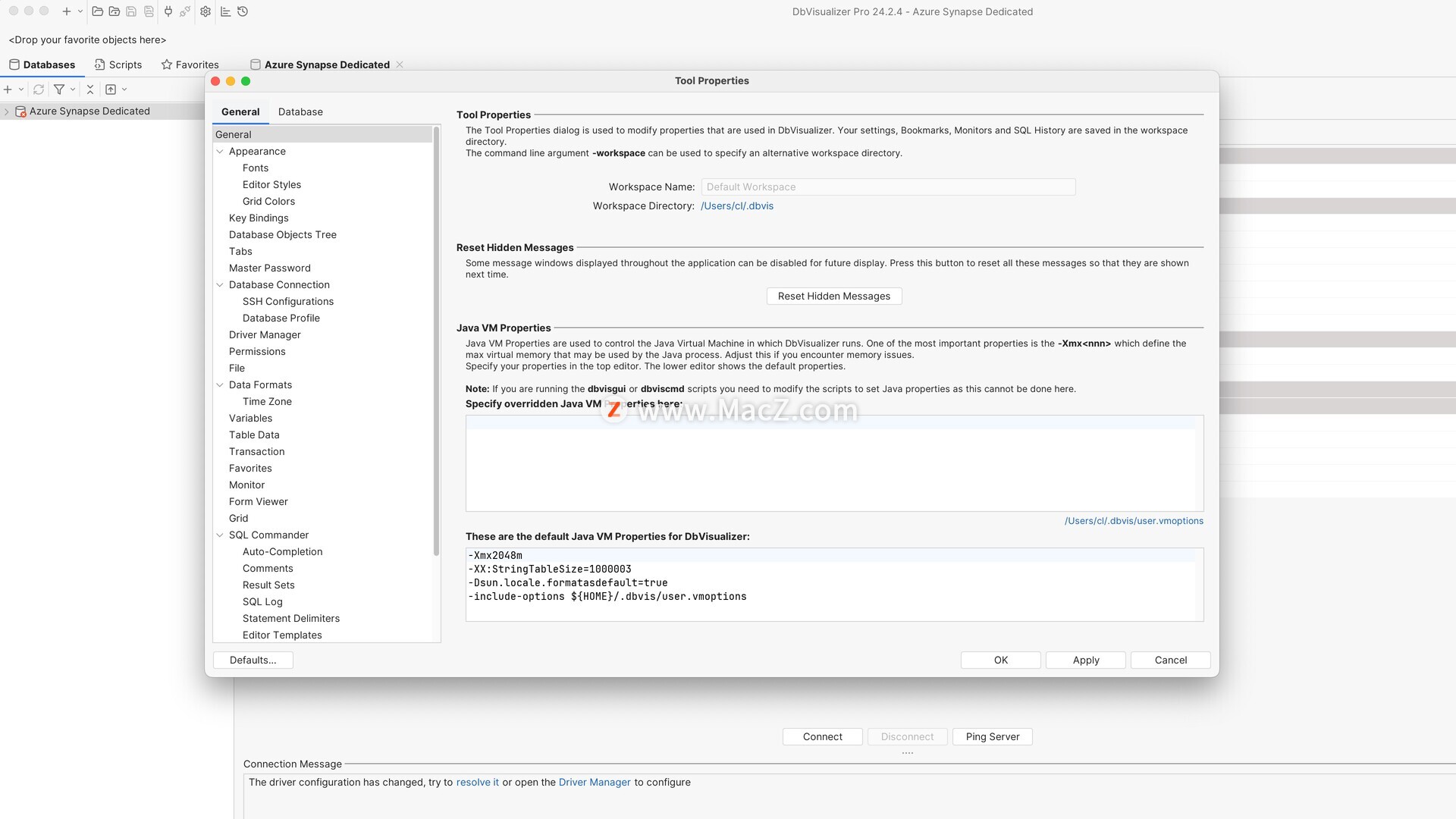Click the 'resolve it' link in Connection Message
1456x819 pixels.
[x=478, y=783]
